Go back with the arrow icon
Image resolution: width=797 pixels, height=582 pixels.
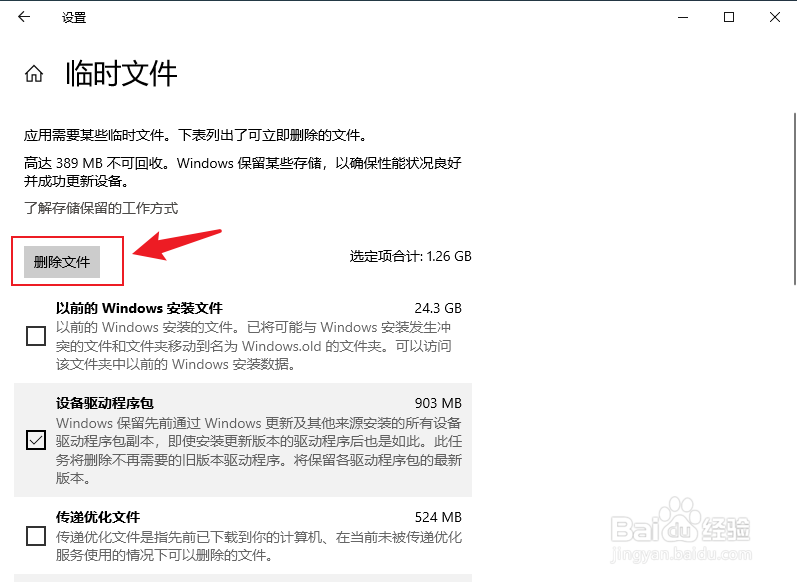[x=24, y=17]
